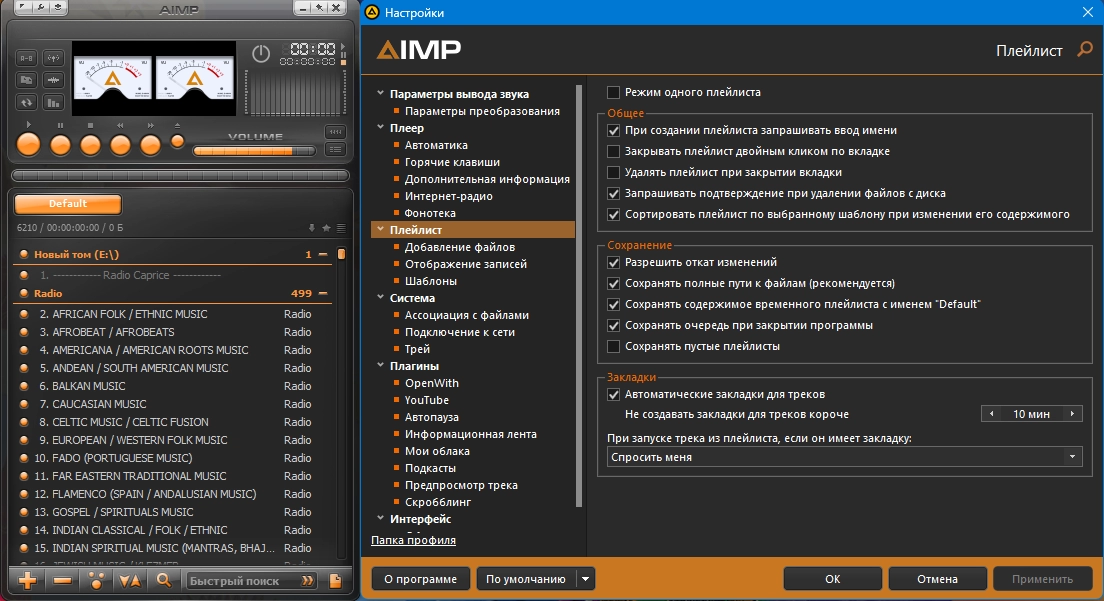Enable 'Закрывать плейлист двойным кликом по вкладке'
1104x601 pixels.
point(613,151)
